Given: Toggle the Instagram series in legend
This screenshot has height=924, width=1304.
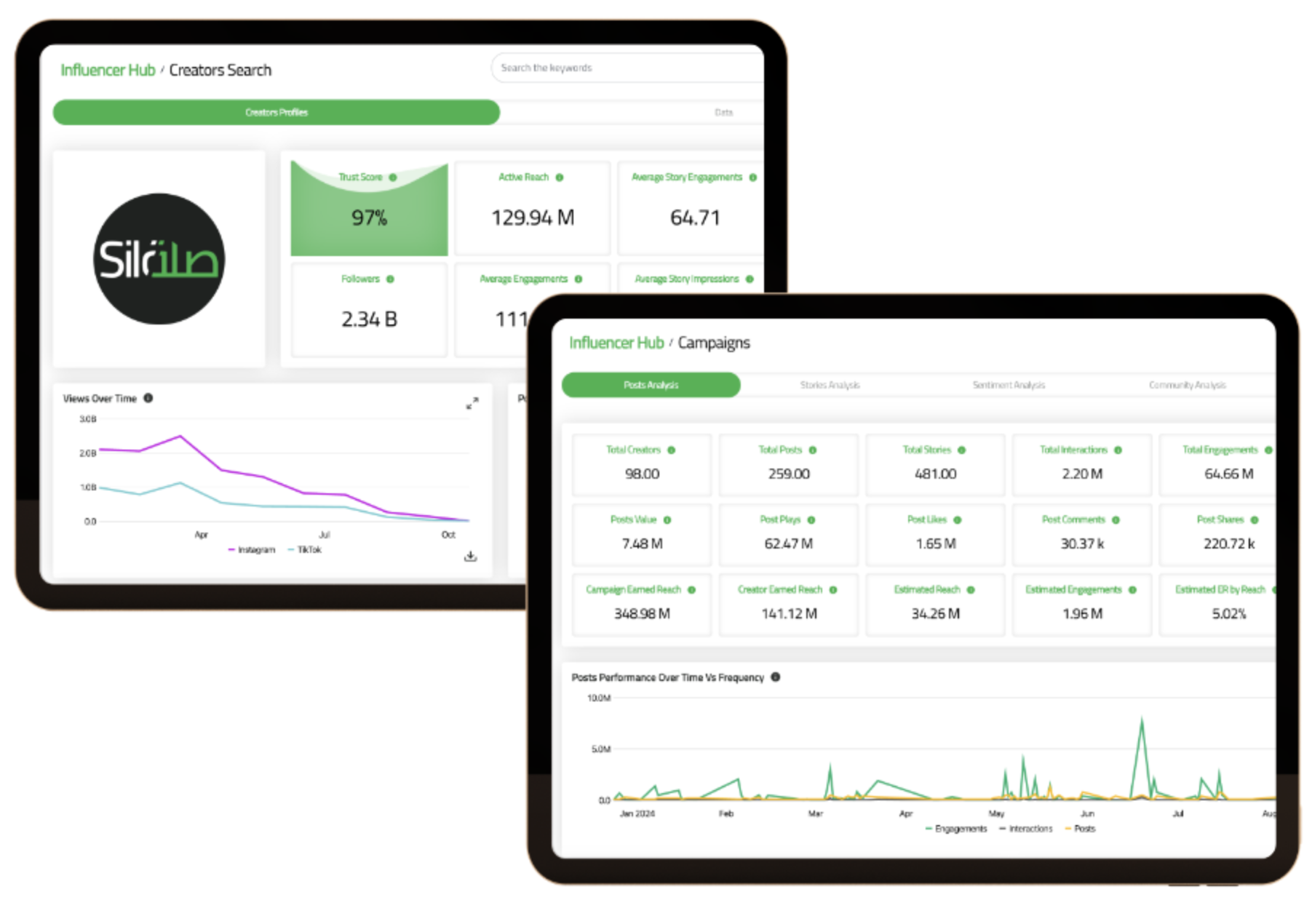Looking at the screenshot, I should (x=252, y=550).
